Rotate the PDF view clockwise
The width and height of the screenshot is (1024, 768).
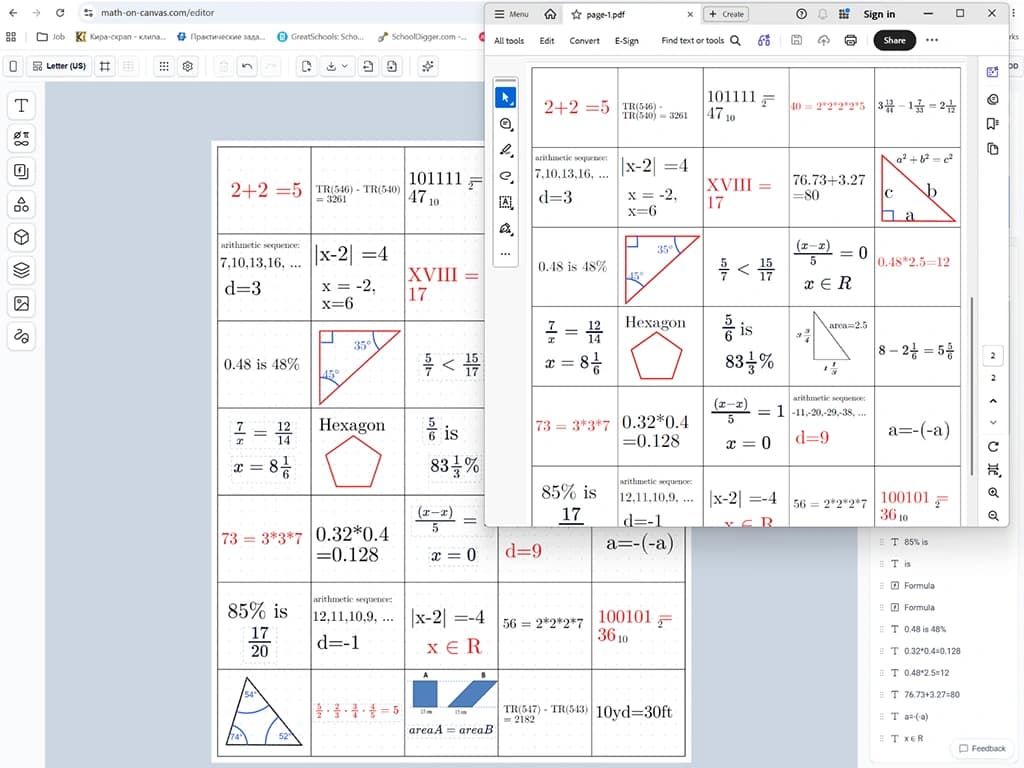(x=993, y=447)
